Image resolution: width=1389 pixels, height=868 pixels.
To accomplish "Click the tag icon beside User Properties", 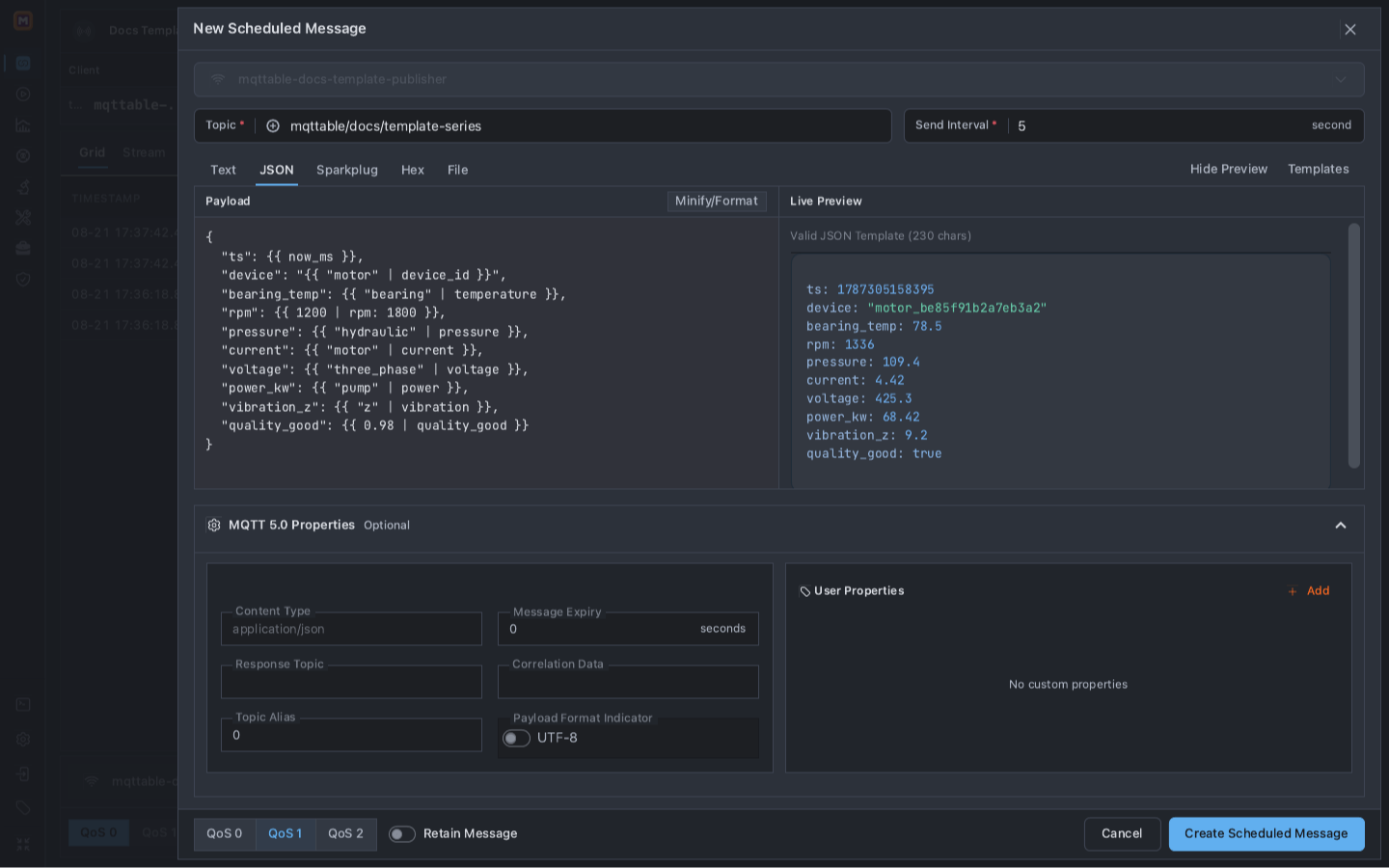I will pyautogui.click(x=805, y=591).
